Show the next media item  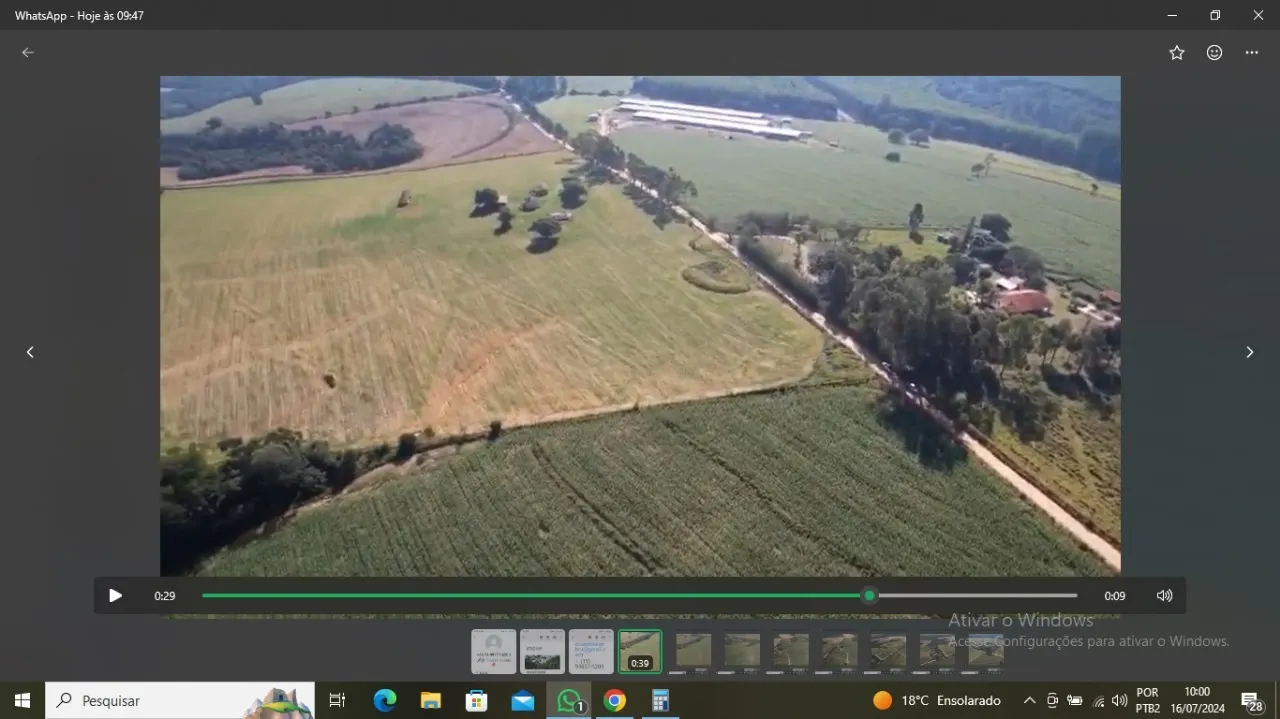coord(1249,352)
